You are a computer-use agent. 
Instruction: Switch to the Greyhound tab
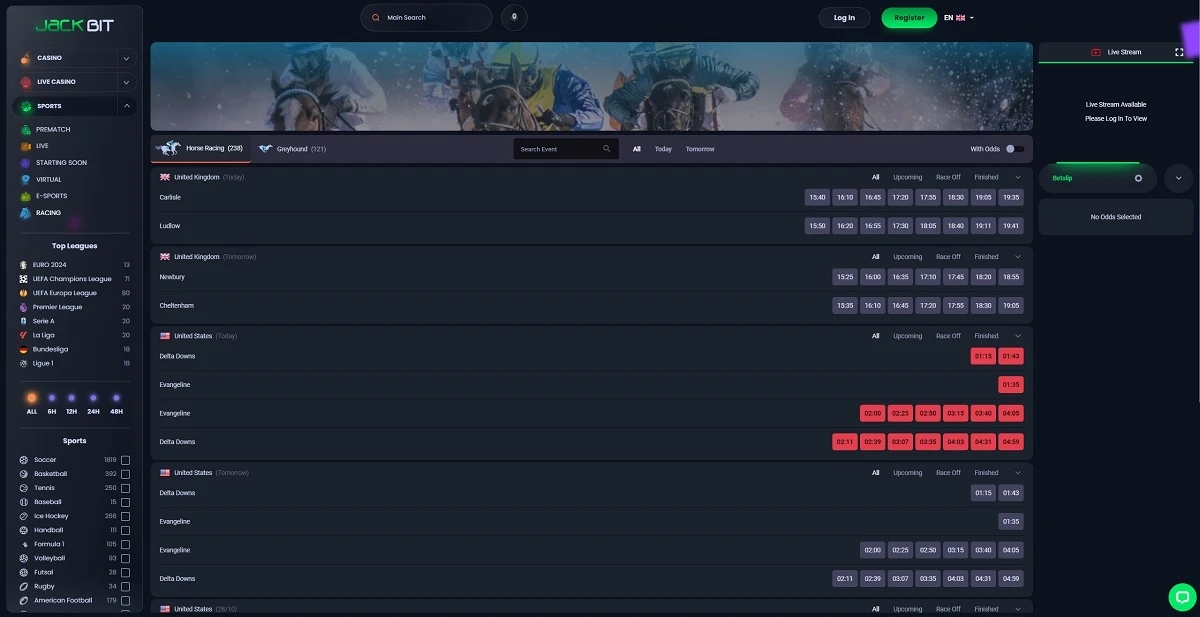[293, 149]
